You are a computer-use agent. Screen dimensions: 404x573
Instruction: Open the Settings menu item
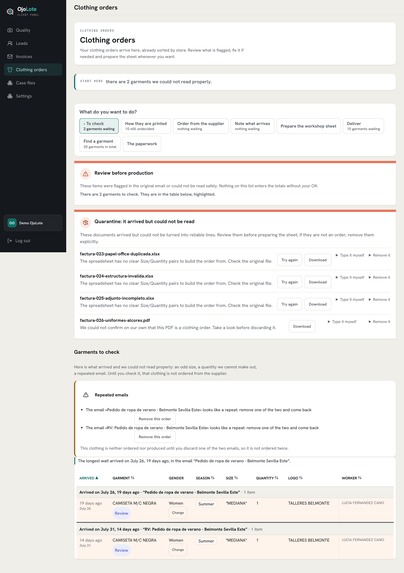pos(33,96)
